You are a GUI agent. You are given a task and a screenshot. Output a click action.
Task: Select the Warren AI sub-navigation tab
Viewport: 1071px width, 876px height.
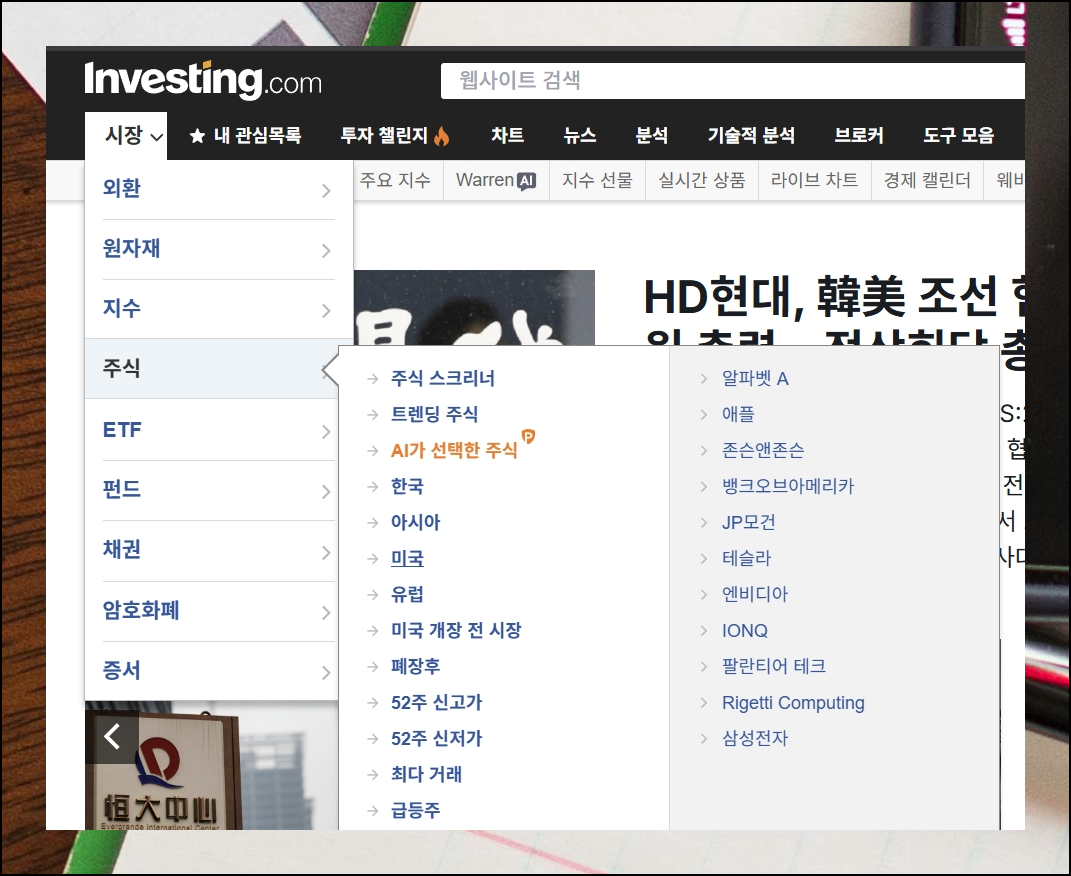point(496,180)
